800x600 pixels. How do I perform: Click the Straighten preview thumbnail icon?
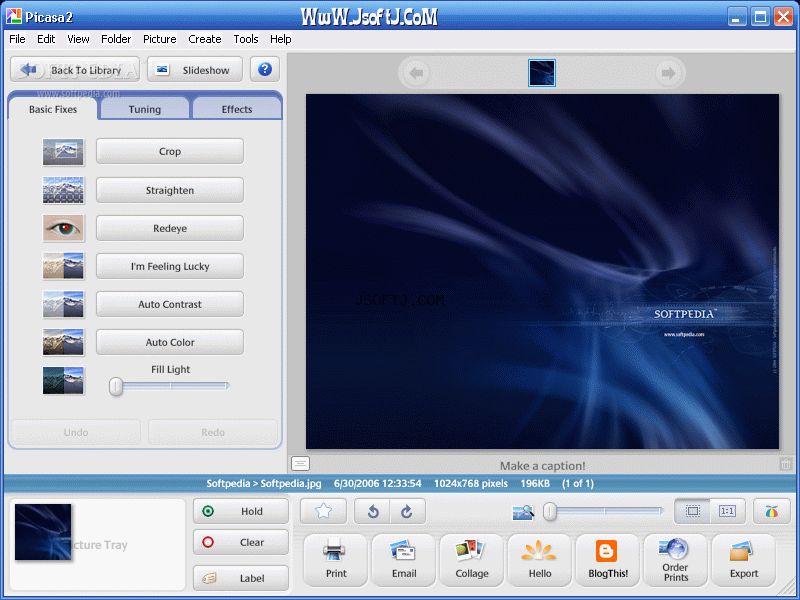63,190
